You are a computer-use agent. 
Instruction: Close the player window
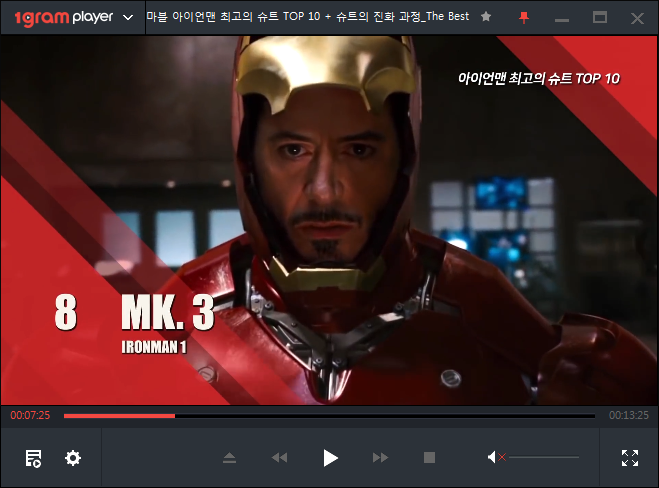point(637,18)
